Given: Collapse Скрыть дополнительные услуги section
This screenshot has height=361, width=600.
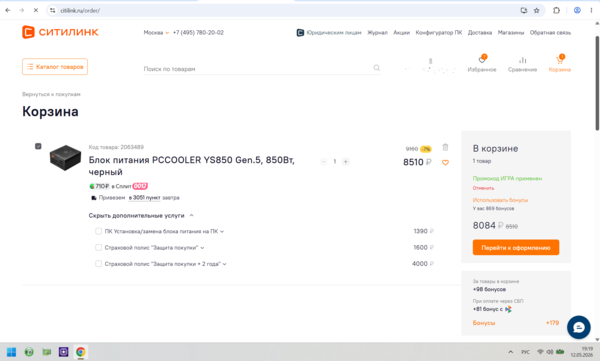Looking at the screenshot, I should coord(141,216).
